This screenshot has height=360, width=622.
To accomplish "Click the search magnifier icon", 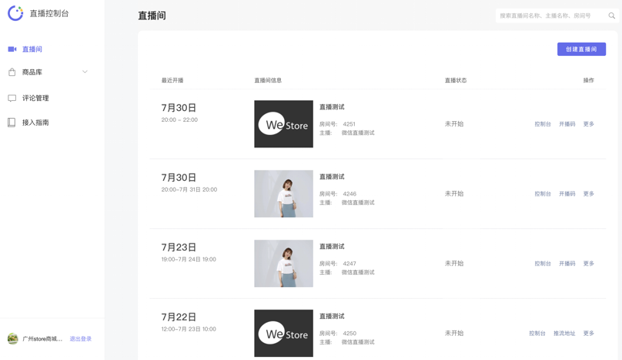I will point(612,16).
